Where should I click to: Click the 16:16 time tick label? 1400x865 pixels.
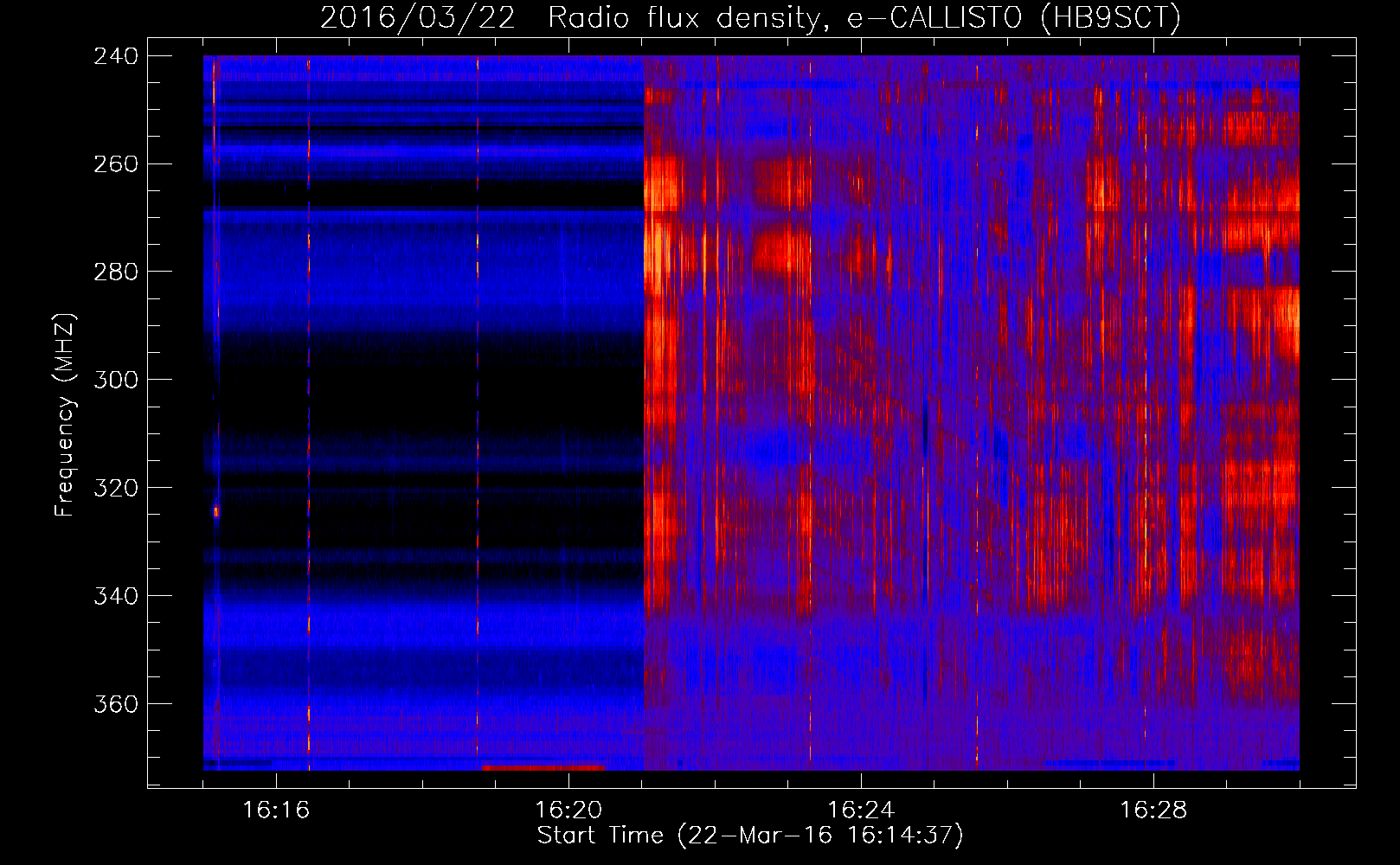click(276, 811)
